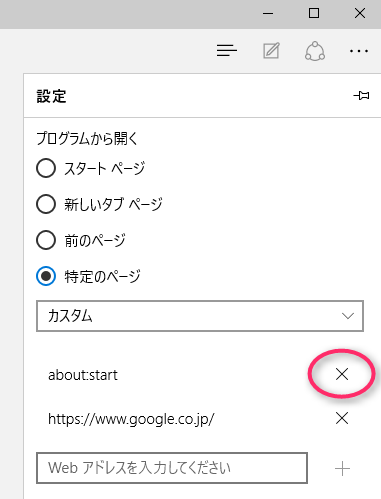Remove the about:start page entry
Viewport: 381px width, 499px height.
click(342, 374)
